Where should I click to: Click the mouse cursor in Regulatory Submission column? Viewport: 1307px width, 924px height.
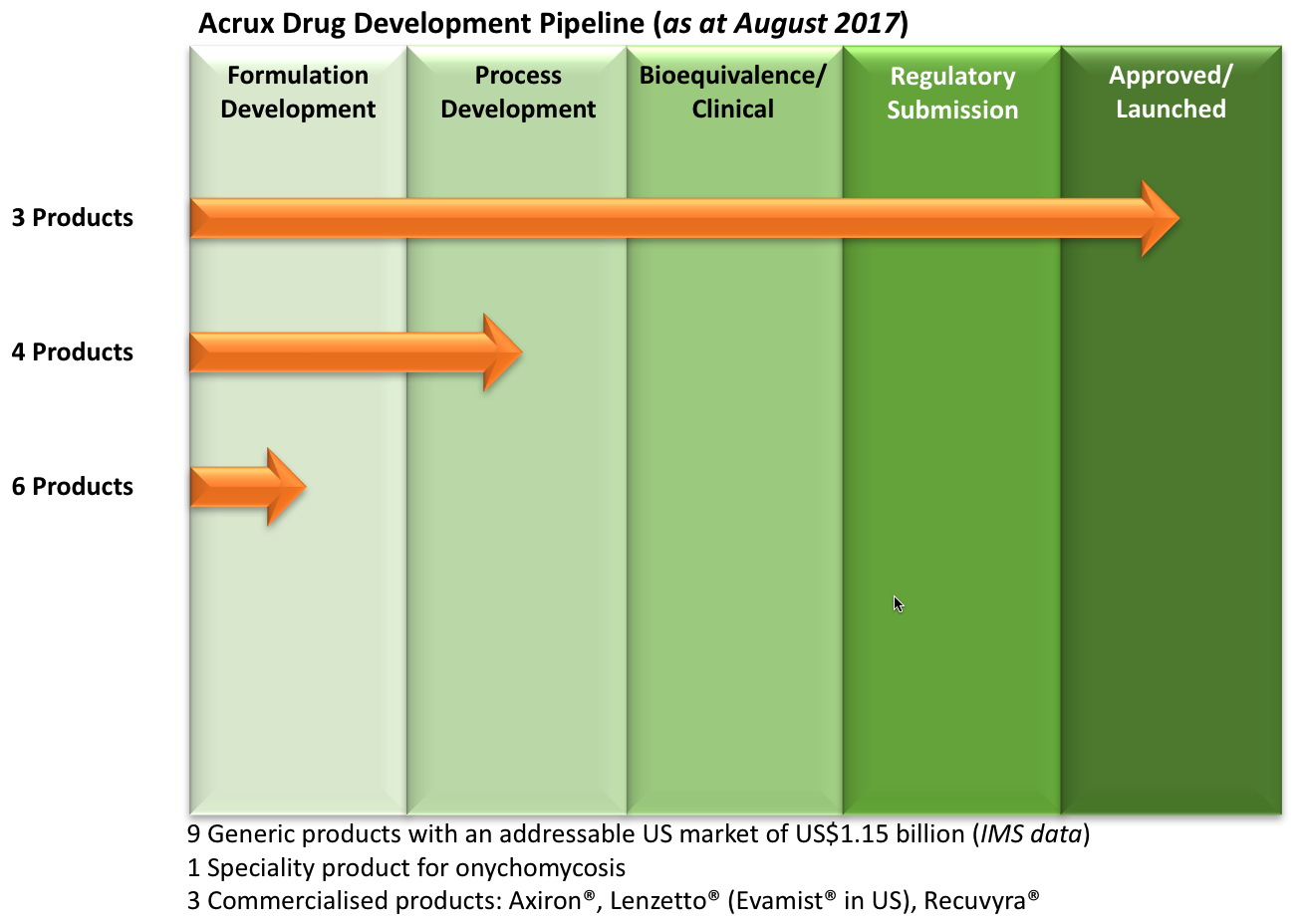point(896,603)
